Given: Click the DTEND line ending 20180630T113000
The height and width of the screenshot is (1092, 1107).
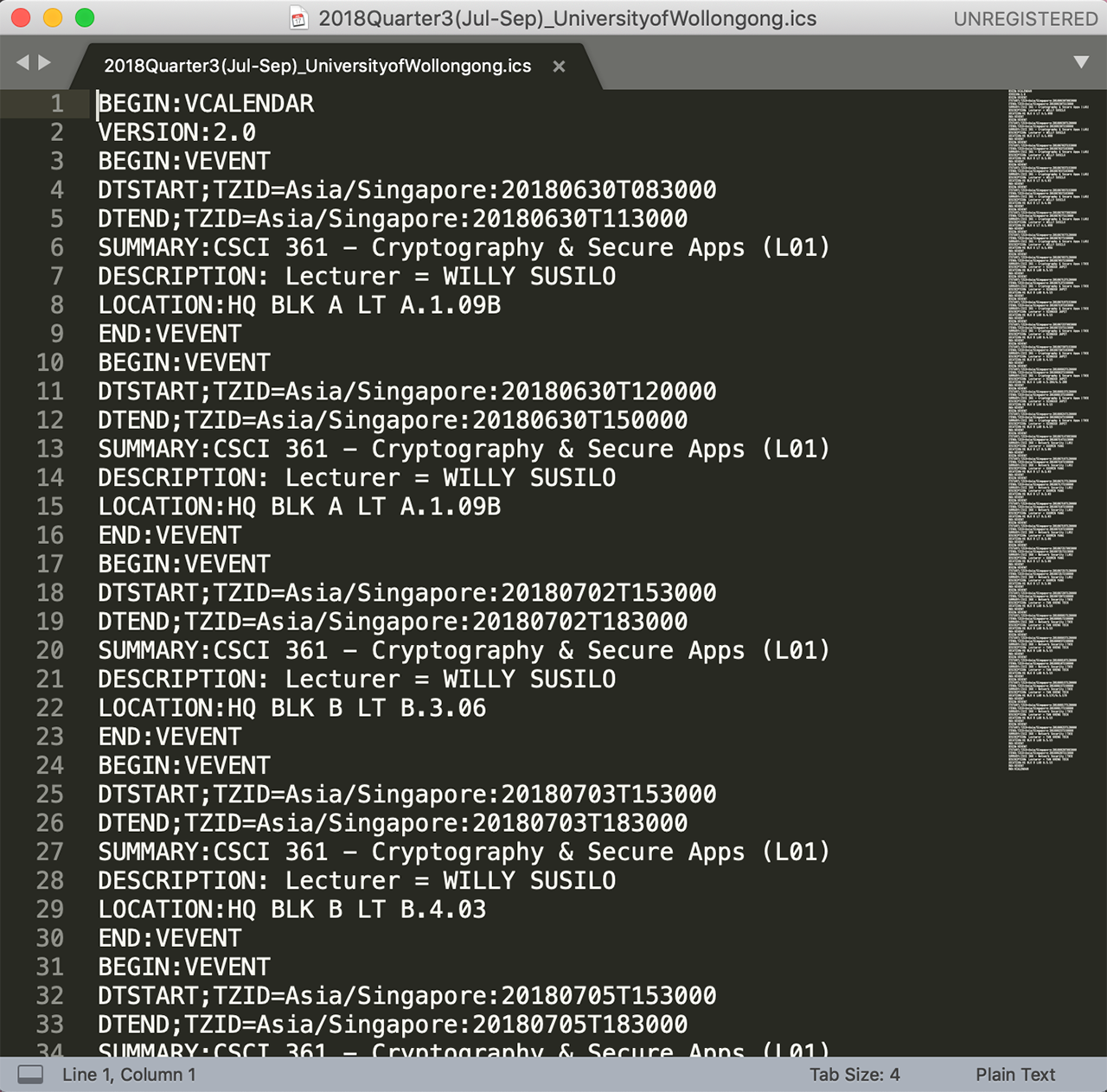Looking at the screenshot, I should (393, 219).
